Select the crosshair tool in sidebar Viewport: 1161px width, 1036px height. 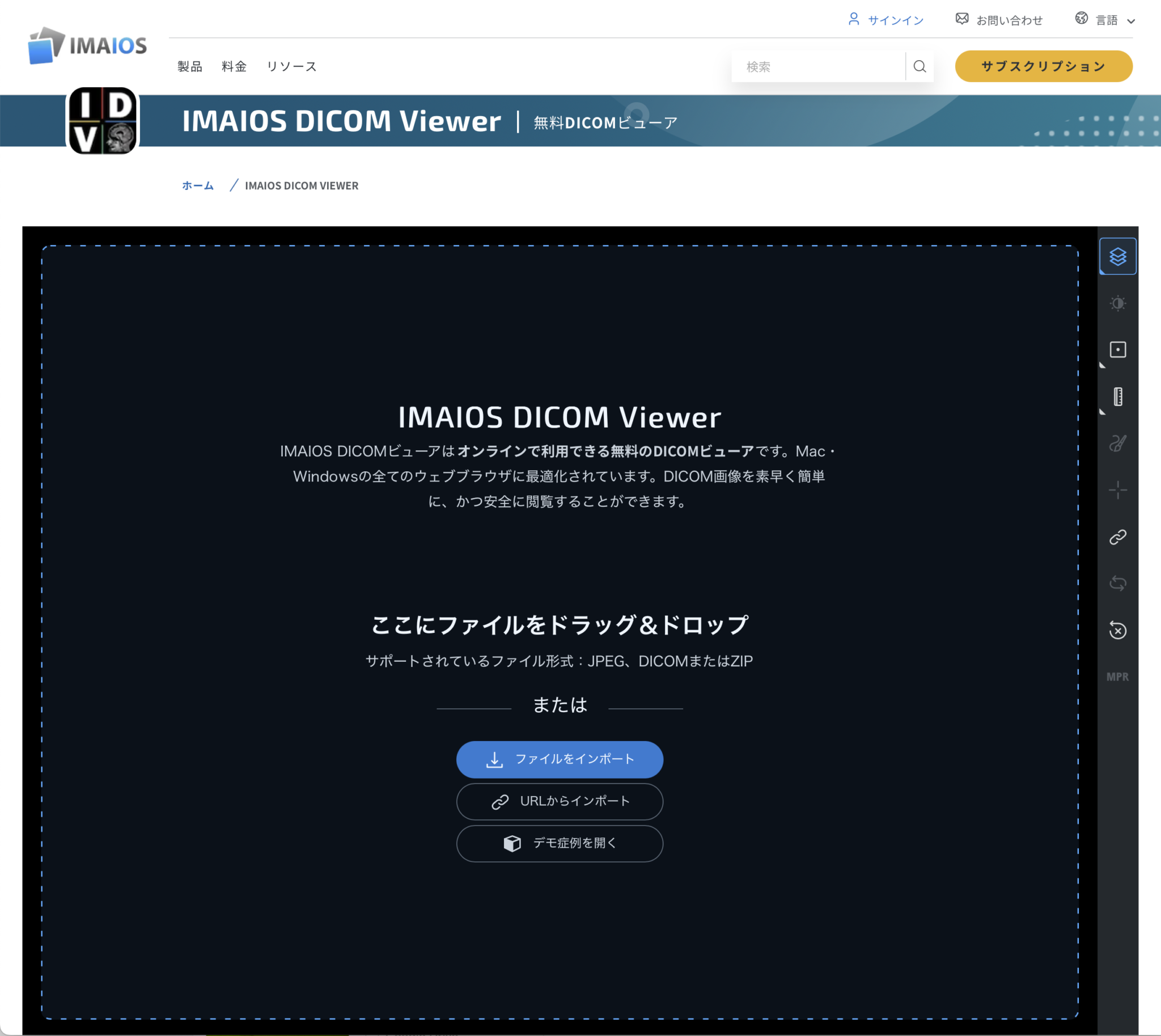(x=1117, y=489)
